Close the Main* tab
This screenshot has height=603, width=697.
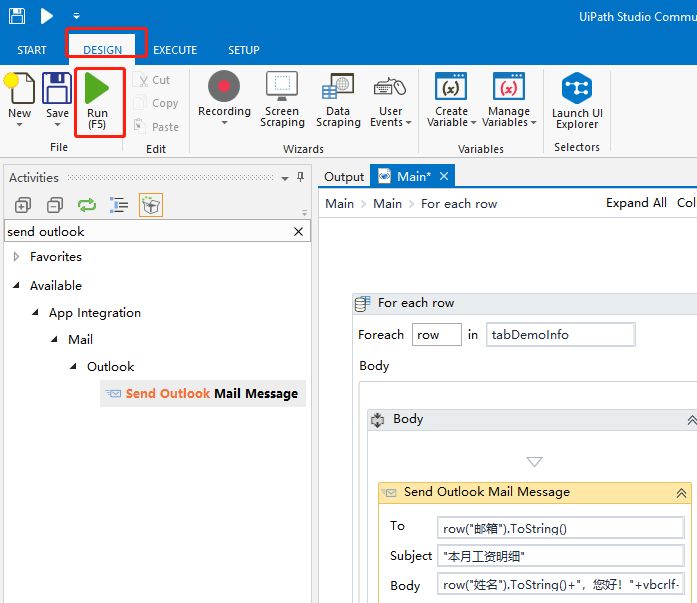(x=444, y=176)
